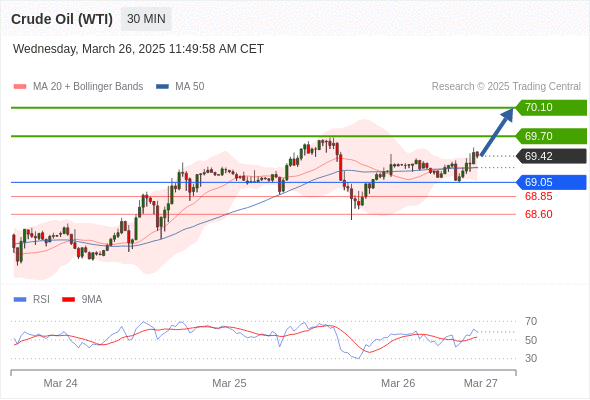Click the pink MA 20 legend swatch

[x=20, y=87]
